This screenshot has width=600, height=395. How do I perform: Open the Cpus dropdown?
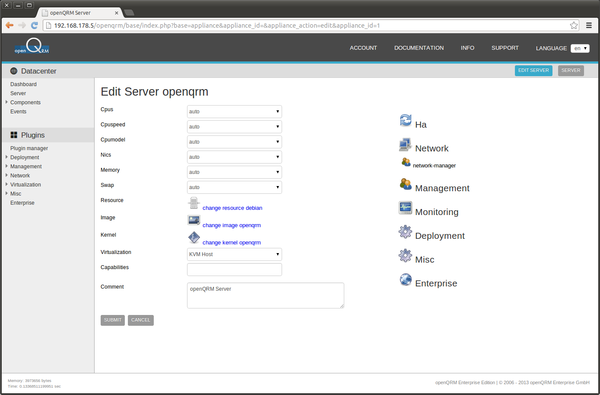(234, 111)
